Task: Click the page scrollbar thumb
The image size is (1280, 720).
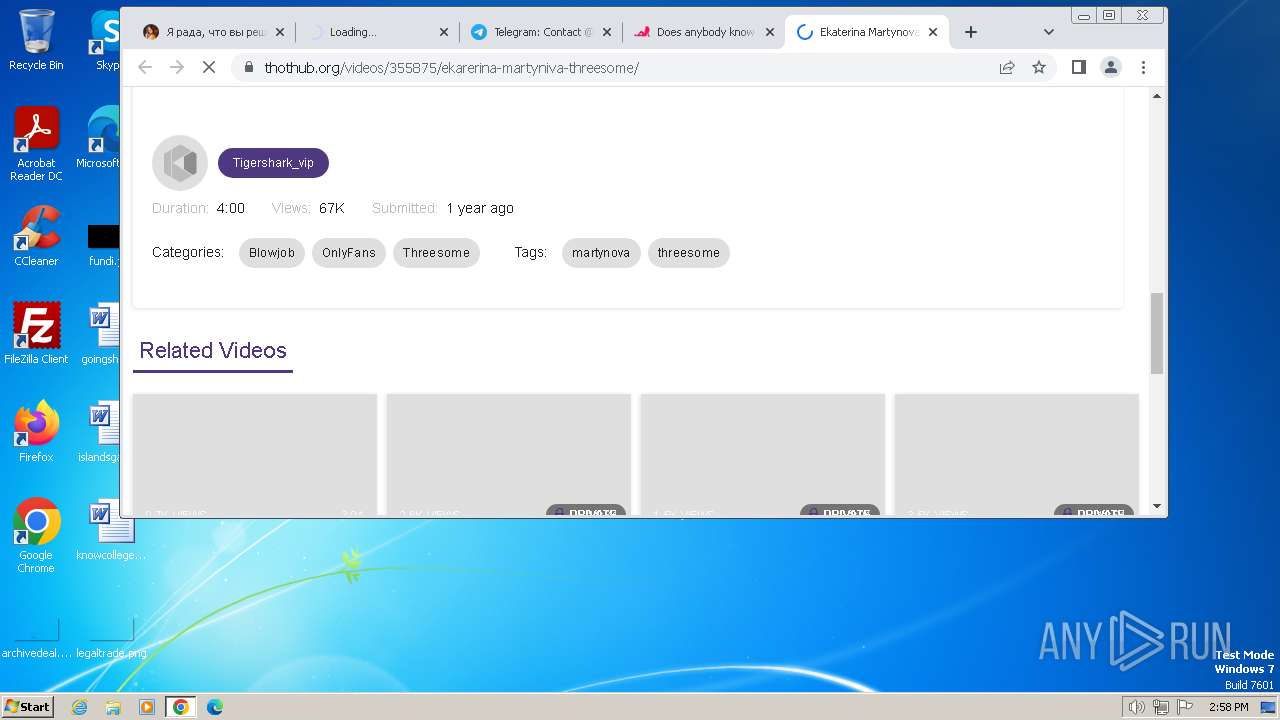Action: tap(1157, 333)
